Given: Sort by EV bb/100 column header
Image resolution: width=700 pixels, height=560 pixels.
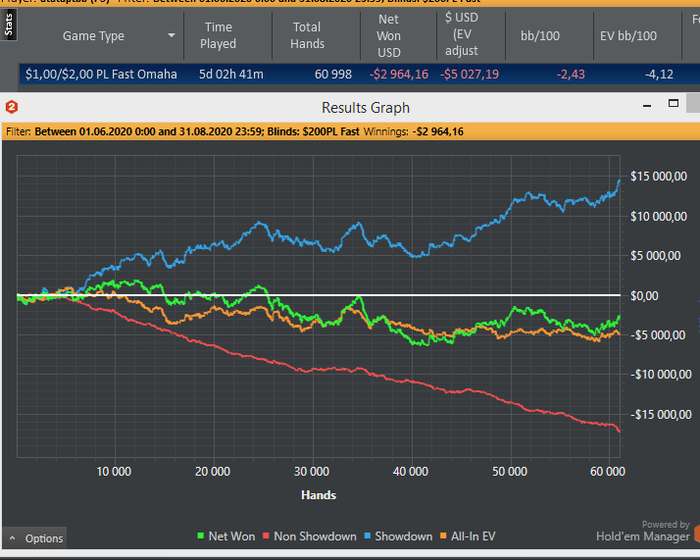Looking at the screenshot, I should [628, 36].
